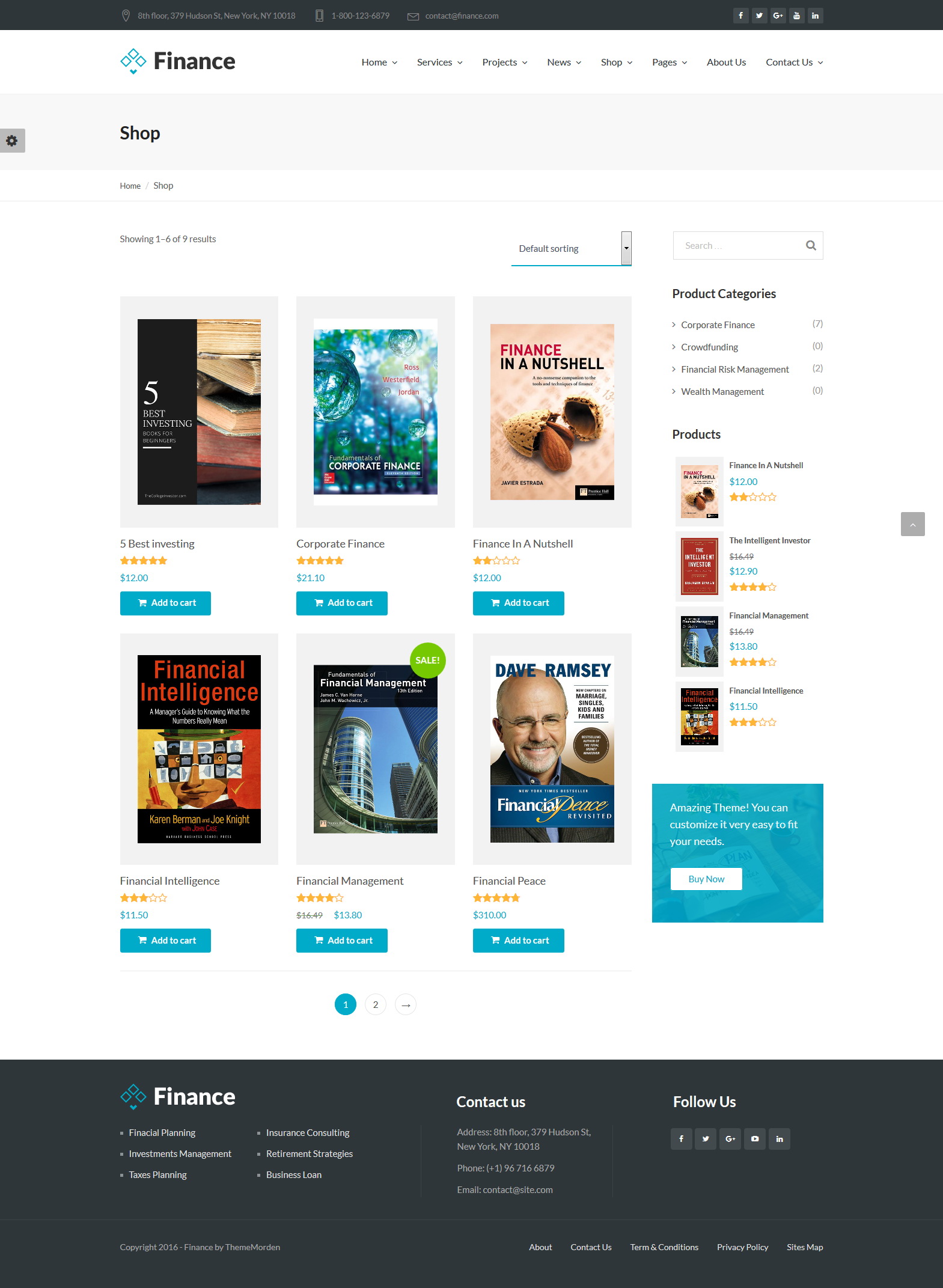Open the Financial Peace book thumbnail
Image resolution: width=943 pixels, height=1288 pixels.
552,749
